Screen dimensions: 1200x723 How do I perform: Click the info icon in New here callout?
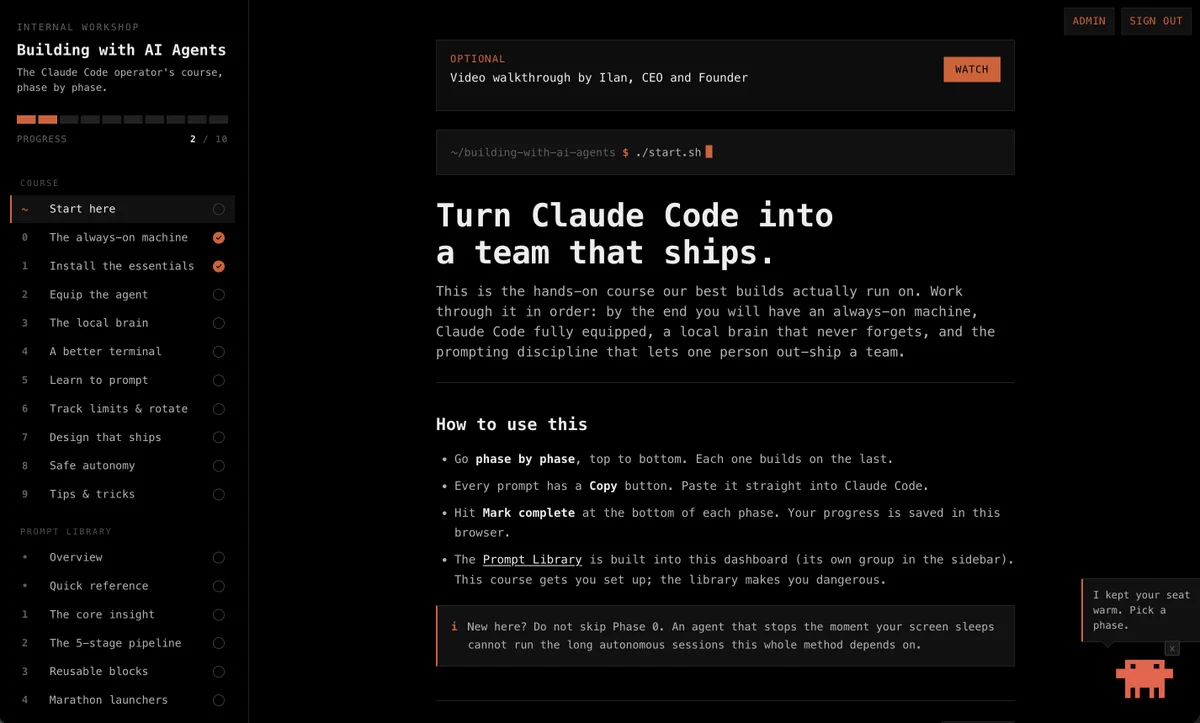(454, 627)
